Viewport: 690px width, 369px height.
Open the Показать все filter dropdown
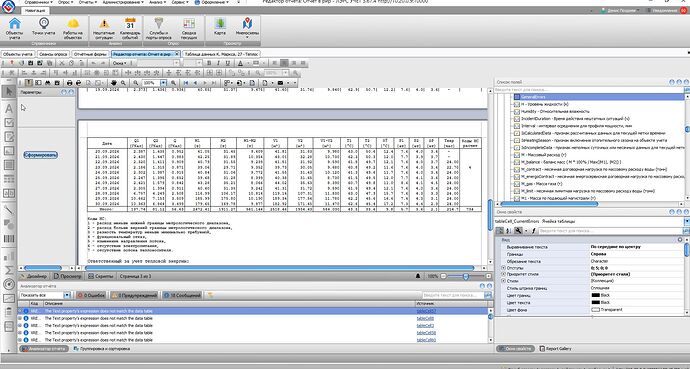coord(67,295)
